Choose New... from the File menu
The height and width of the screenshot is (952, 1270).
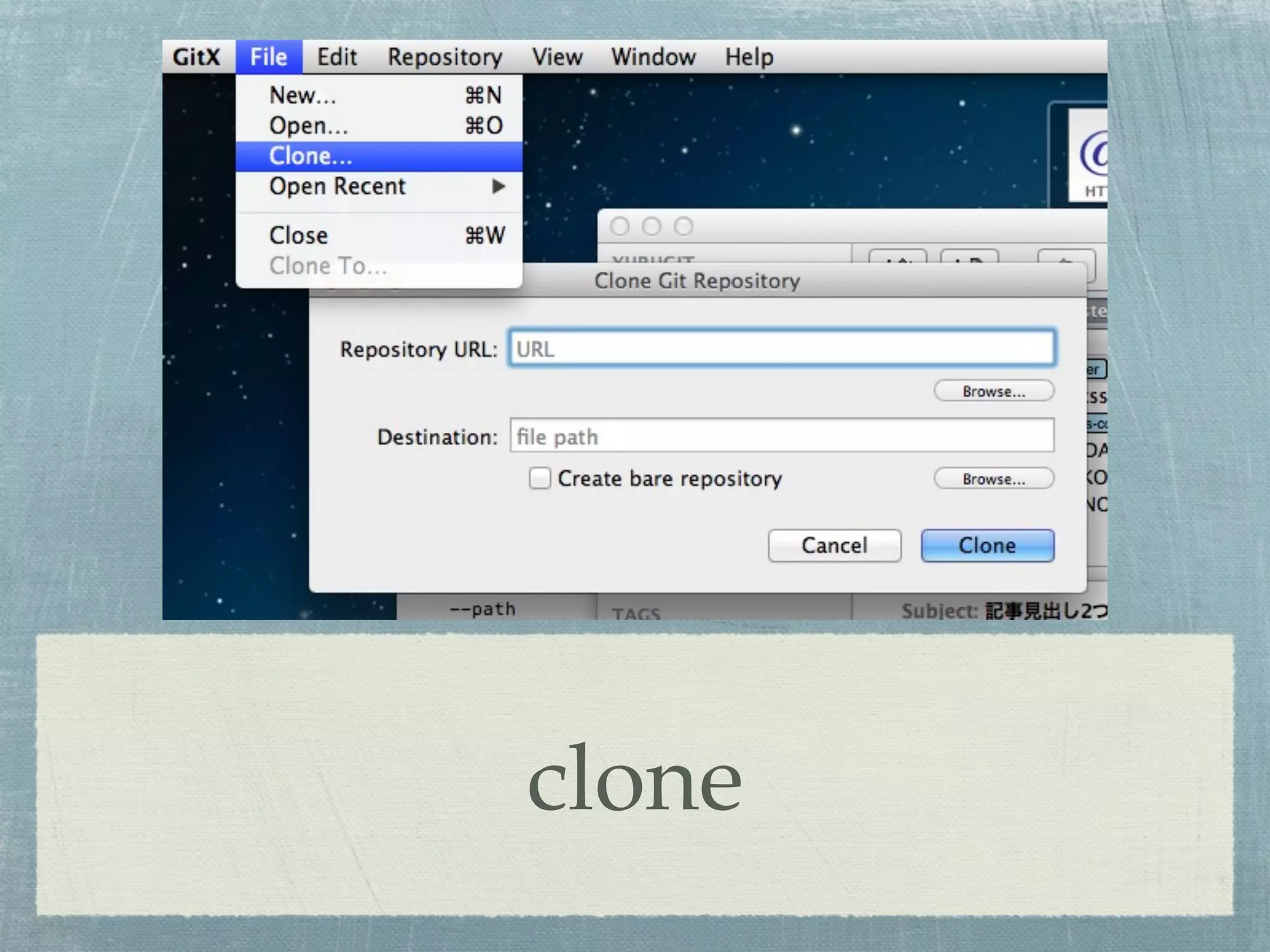click(379, 95)
